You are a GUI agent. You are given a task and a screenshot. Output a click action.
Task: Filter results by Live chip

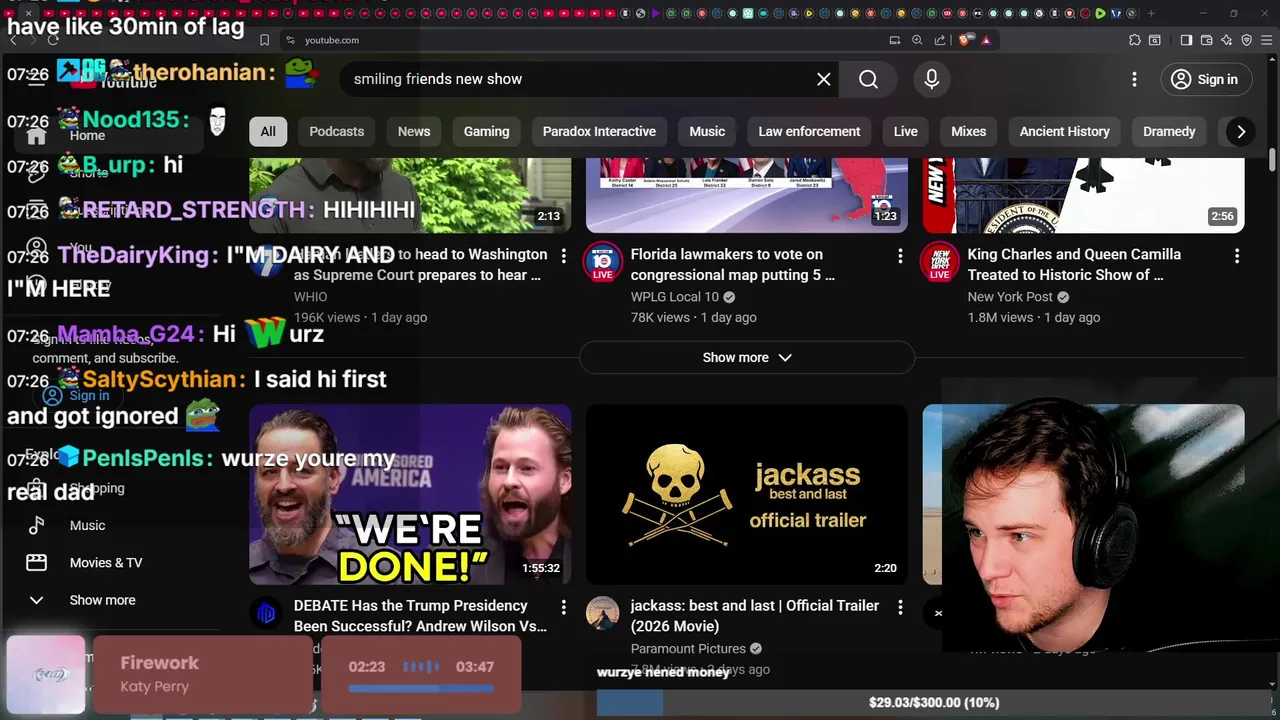(906, 131)
